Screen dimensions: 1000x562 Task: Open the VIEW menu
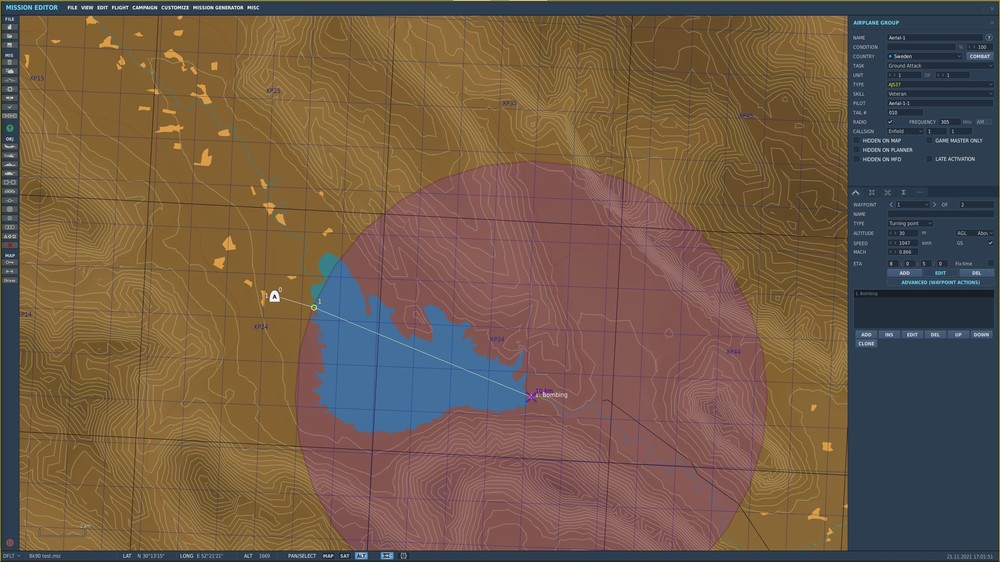tap(87, 8)
